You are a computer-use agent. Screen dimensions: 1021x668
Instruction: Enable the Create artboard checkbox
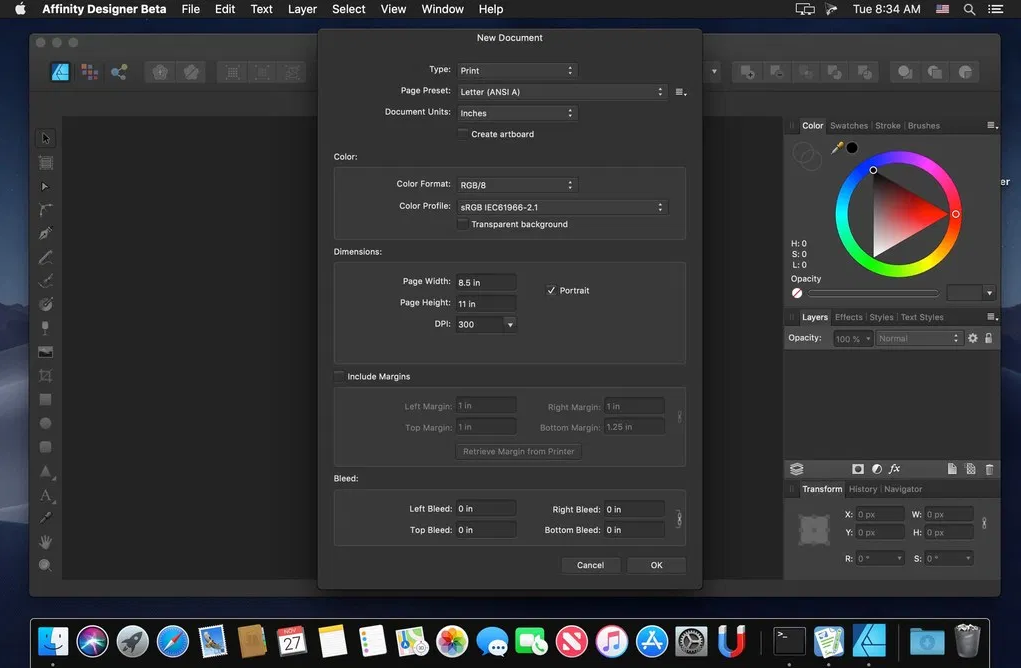pyautogui.click(x=463, y=133)
